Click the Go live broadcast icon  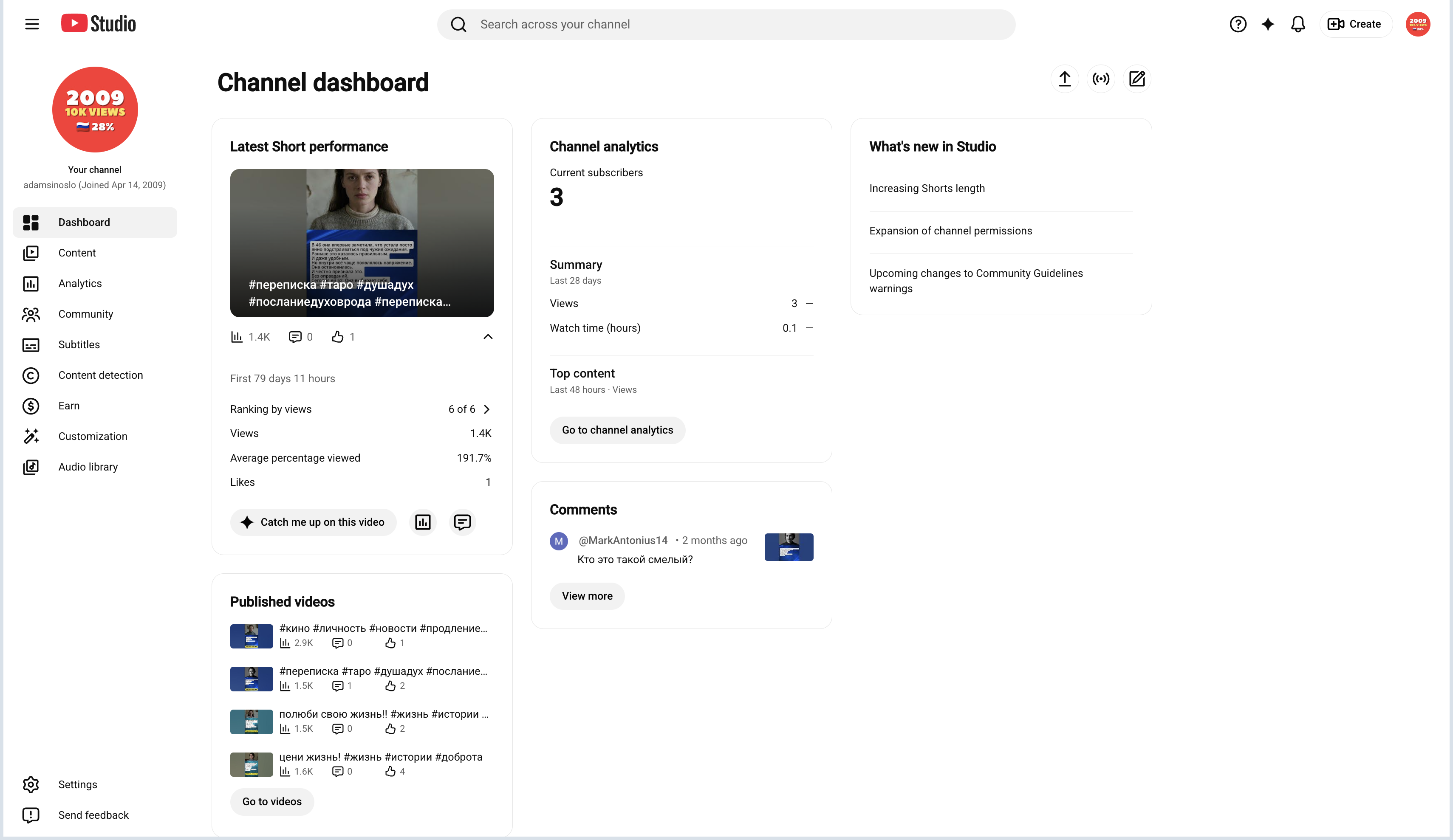click(1101, 79)
